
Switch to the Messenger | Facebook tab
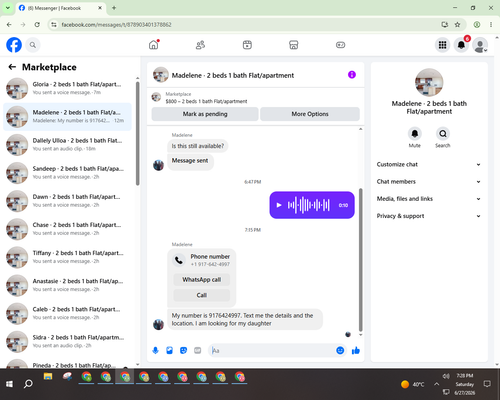pos(60,8)
